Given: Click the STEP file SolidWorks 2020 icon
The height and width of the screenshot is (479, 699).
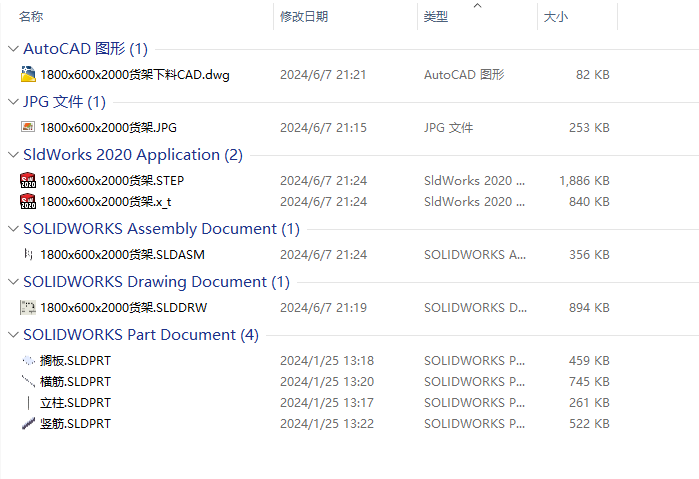Looking at the screenshot, I should click(28, 180).
